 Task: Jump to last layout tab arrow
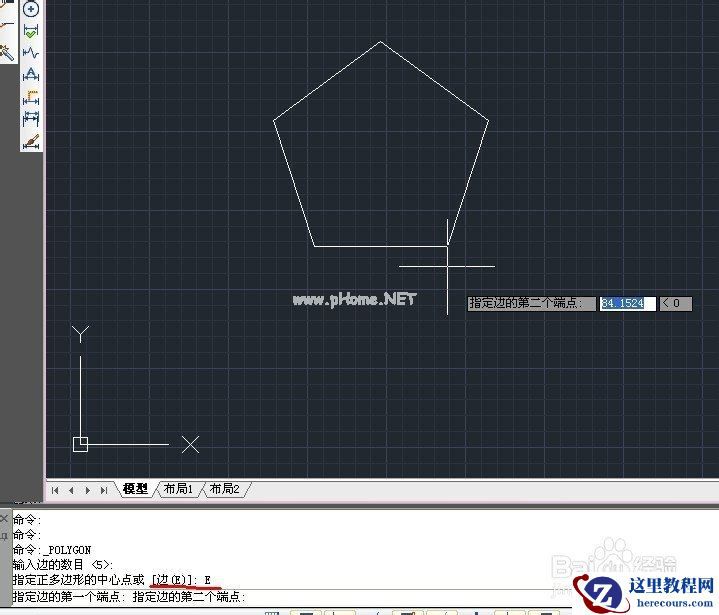click(x=104, y=490)
